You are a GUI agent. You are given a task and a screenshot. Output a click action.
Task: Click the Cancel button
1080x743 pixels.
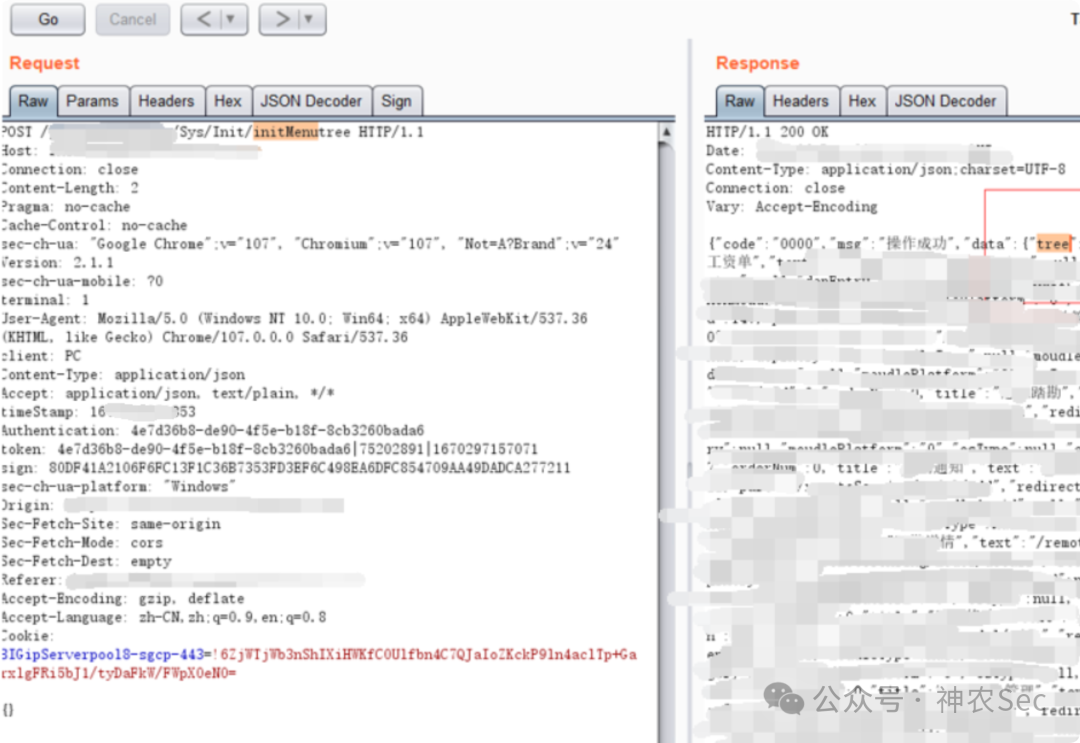tap(132, 19)
